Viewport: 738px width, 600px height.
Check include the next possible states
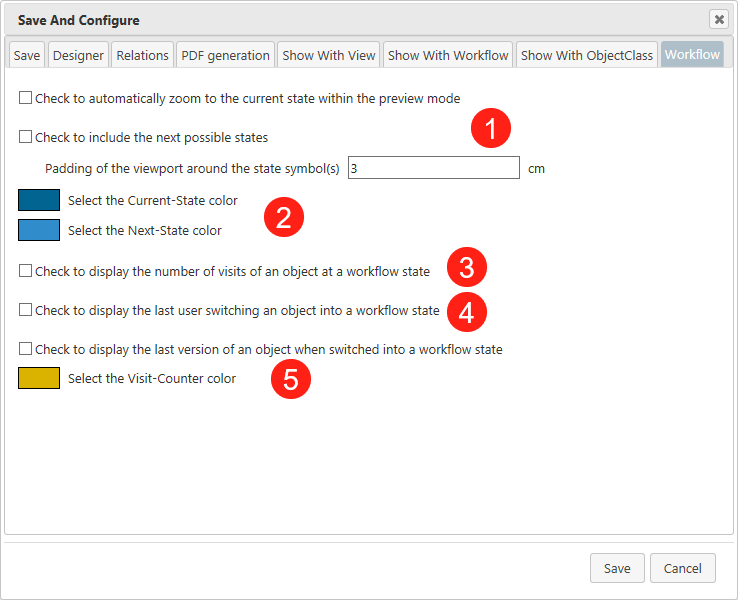[25, 137]
